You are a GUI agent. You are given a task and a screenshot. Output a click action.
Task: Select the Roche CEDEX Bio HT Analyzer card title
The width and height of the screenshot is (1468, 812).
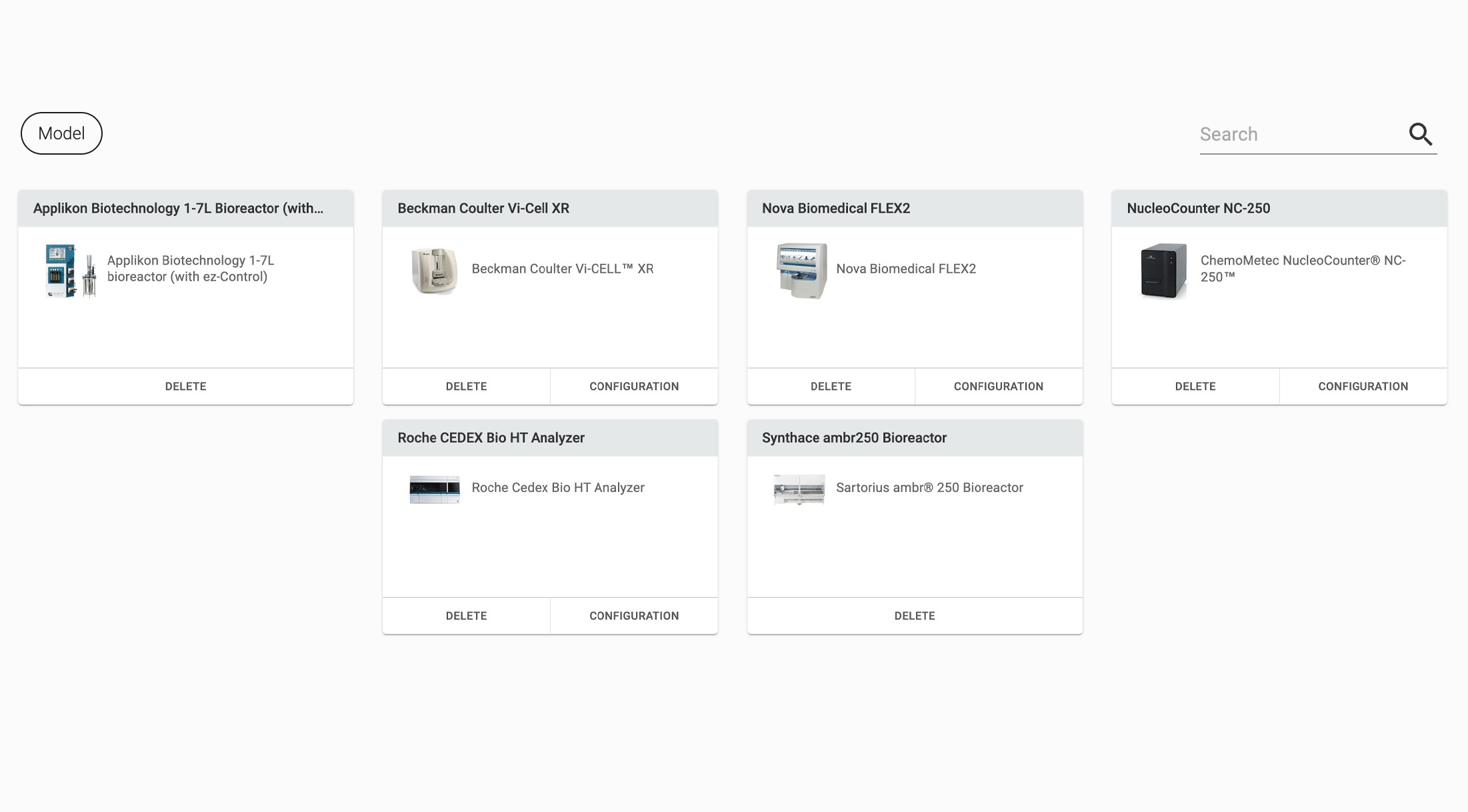[x=491, y=438]
